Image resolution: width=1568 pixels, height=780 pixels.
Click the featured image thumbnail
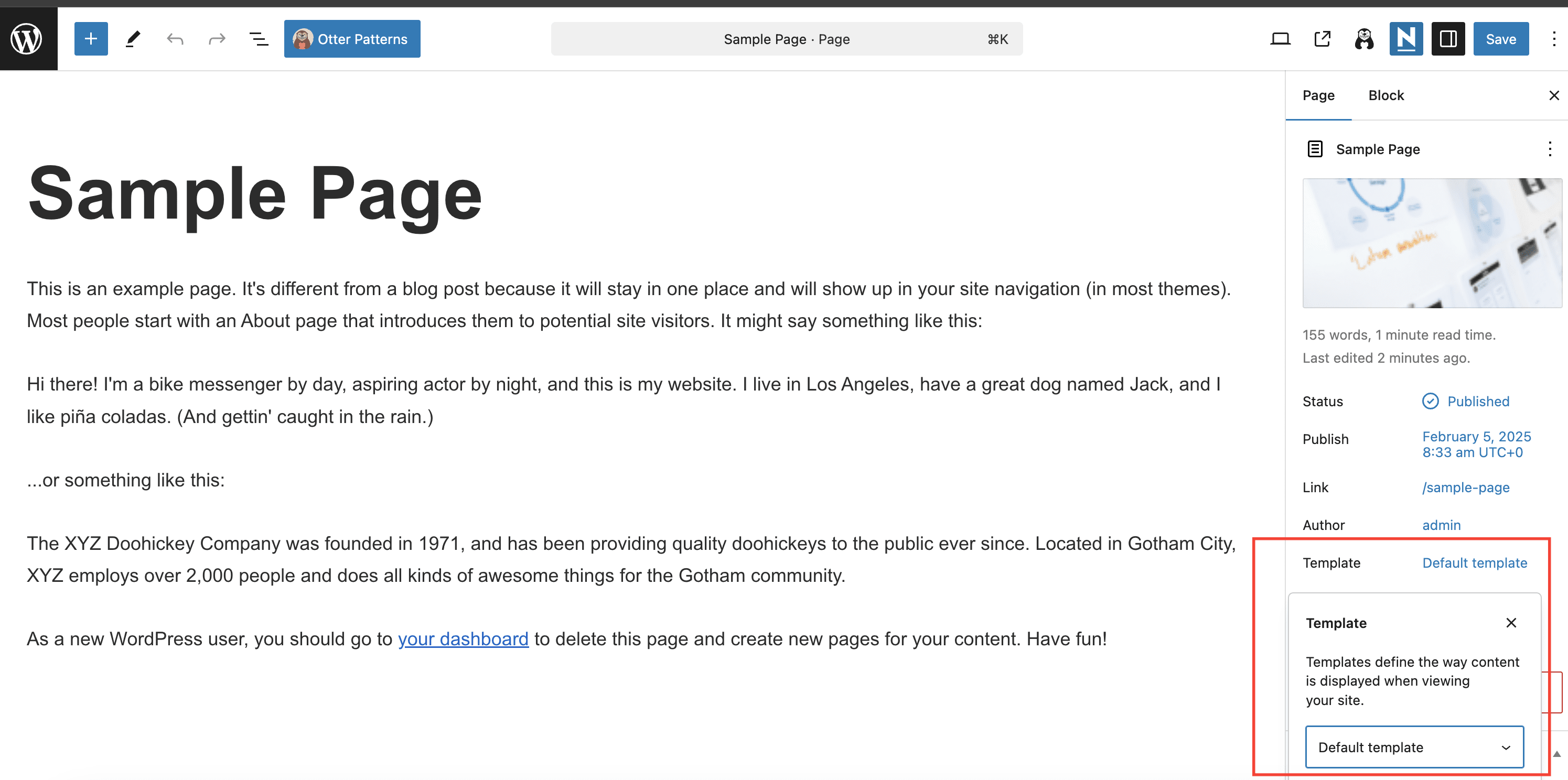coord(1431,243)
